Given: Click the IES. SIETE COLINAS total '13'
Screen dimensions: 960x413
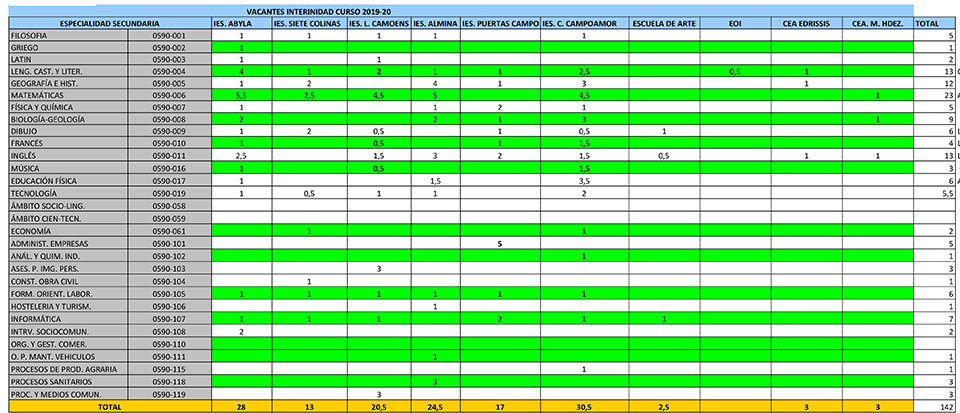Looking at the screenshot, I should [309, 406].
